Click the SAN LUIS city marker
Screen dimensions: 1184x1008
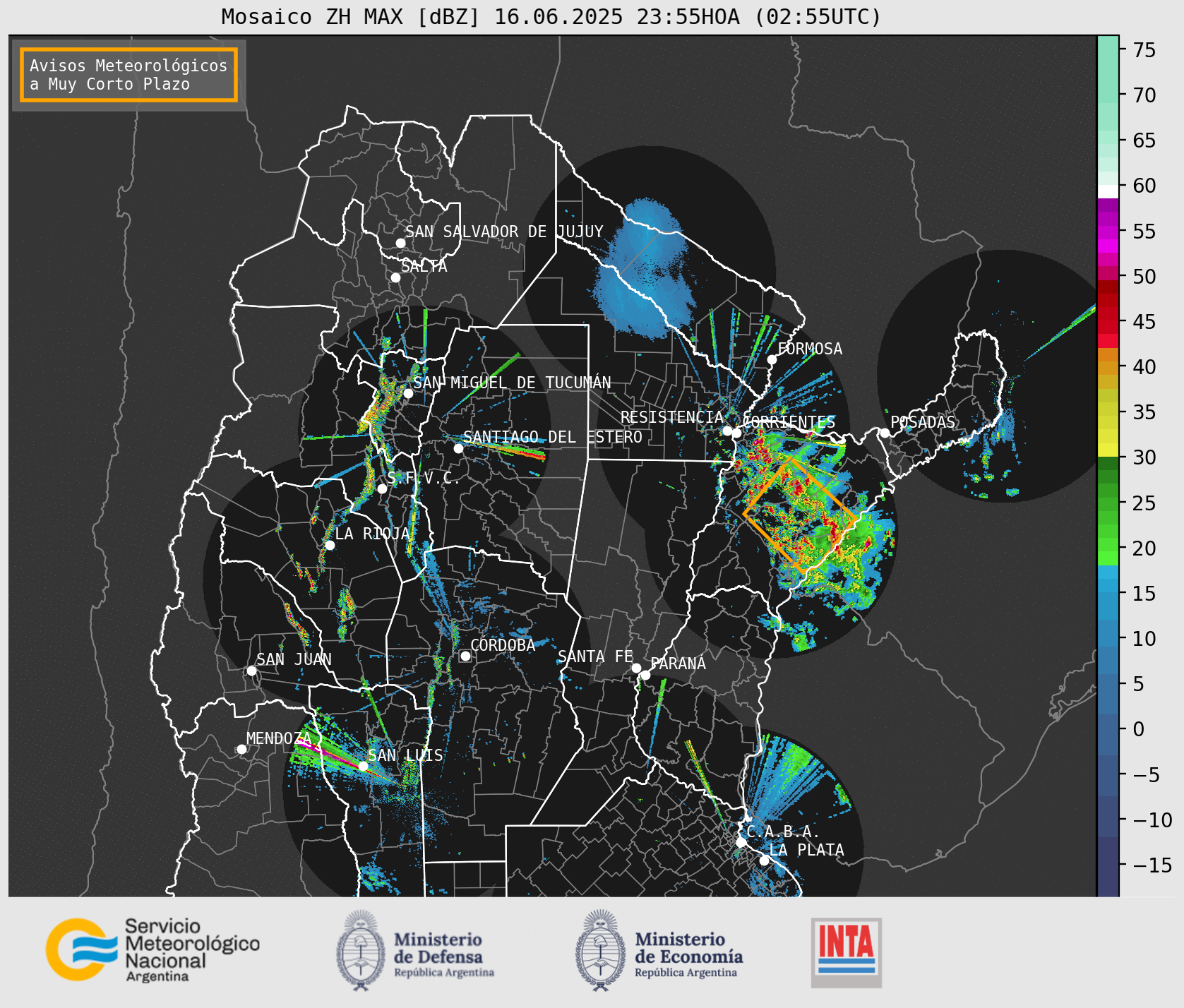click(363, 766)
